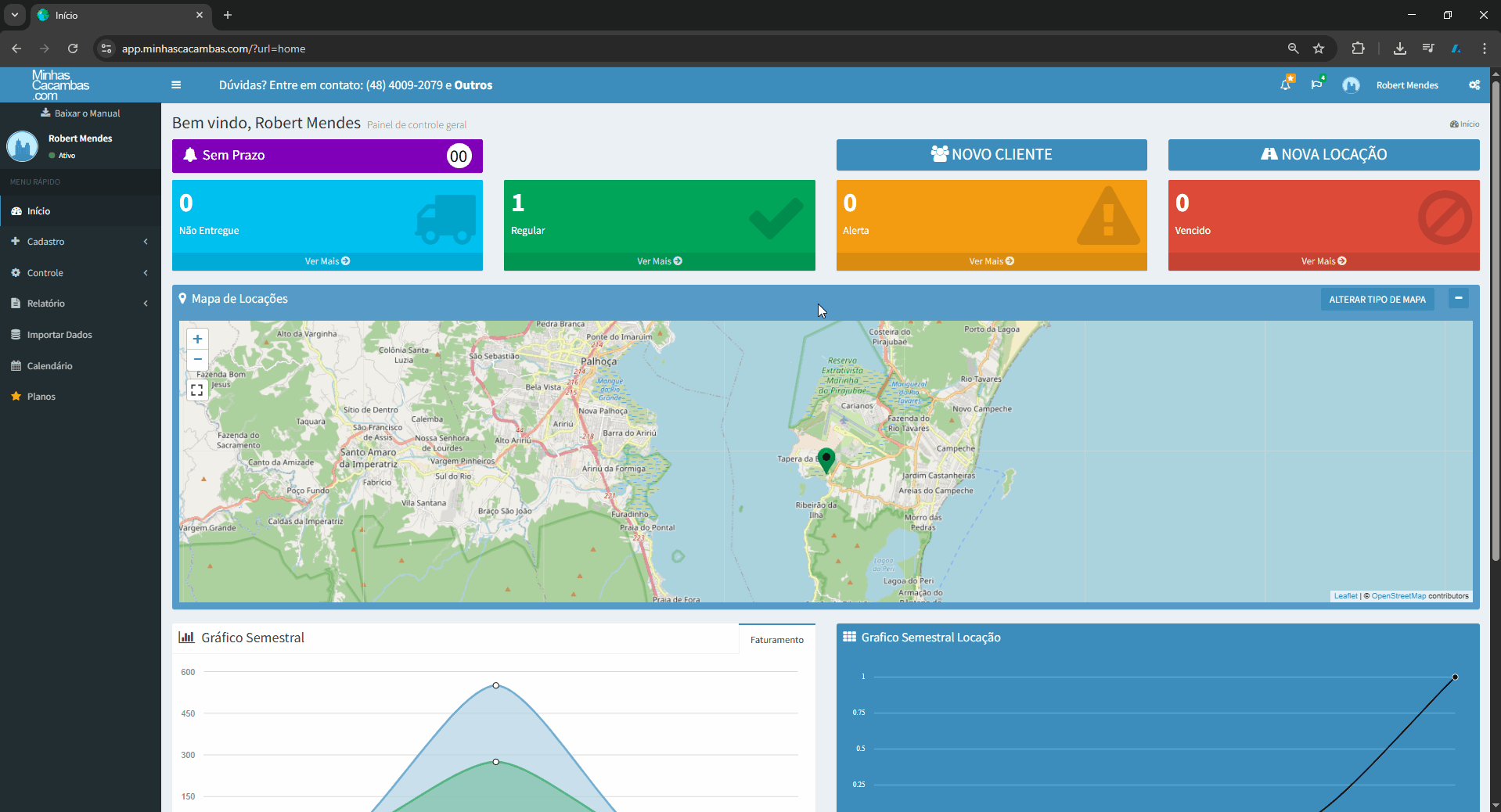Click the peak data point on Gráfico Semestral
This screenshot has width=1501, height=812.
[496, 686]
